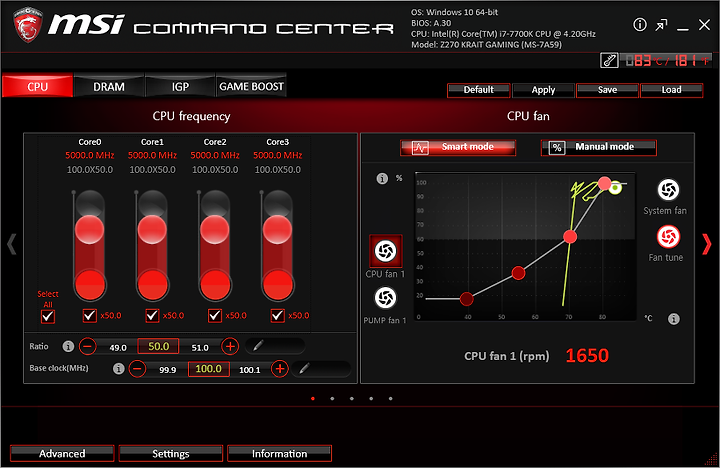Screen dimensions: 720x468
Task: Start the Fan tune icon
Action: click(668, 237)
